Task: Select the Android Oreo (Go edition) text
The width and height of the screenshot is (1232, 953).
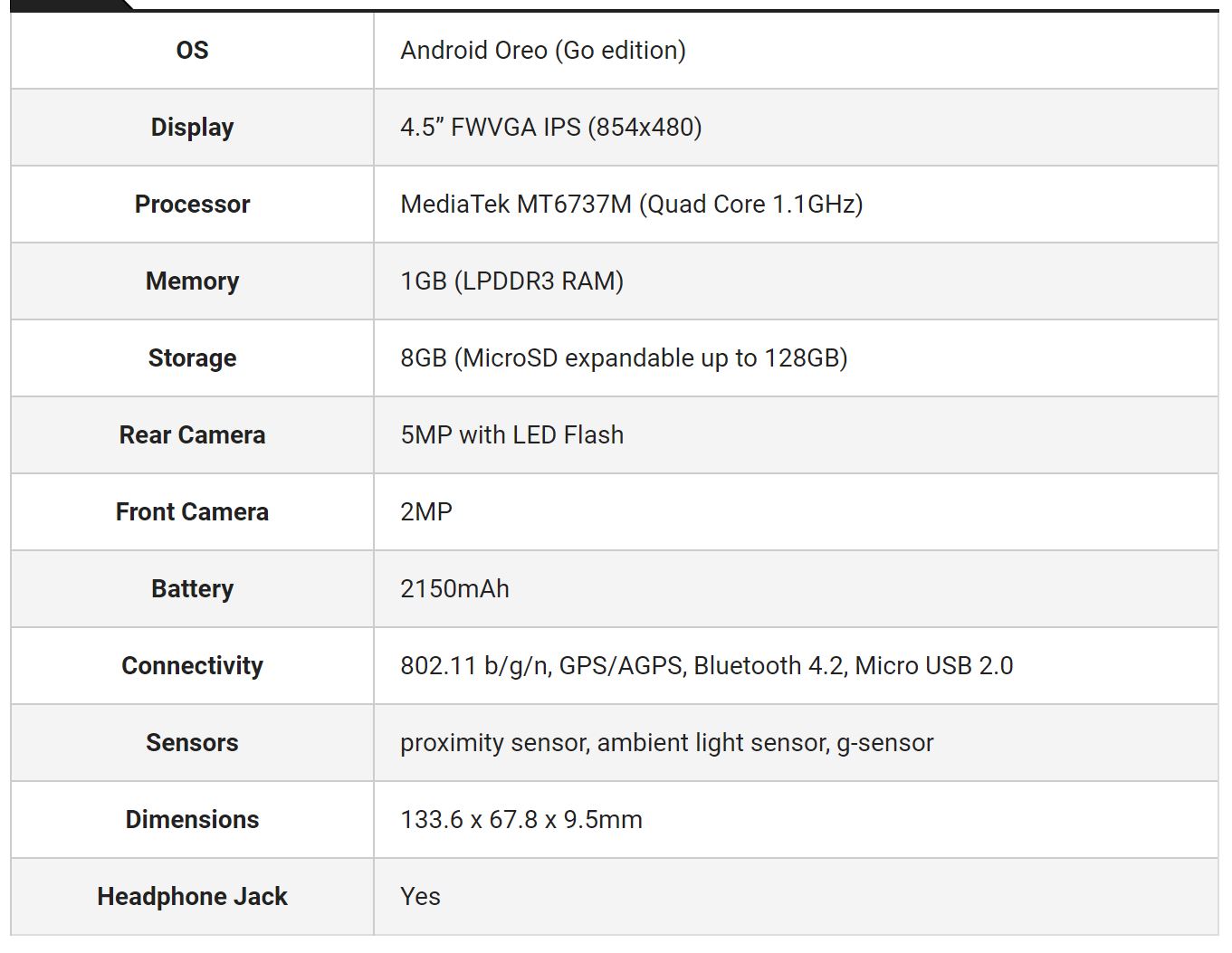Action: click(x=542, y=50)
